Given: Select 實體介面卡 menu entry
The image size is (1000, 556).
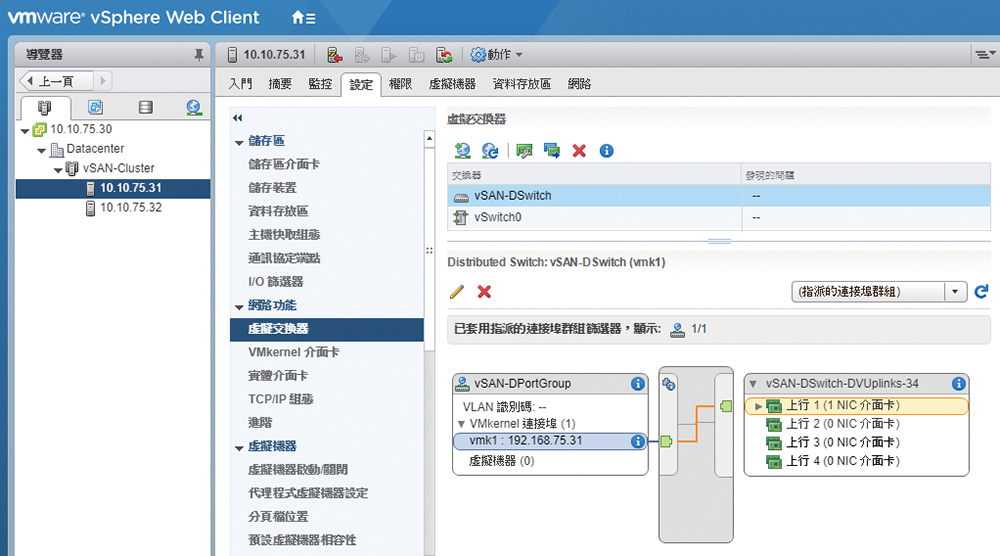Looking at the screenshot, I should (278, 376).
